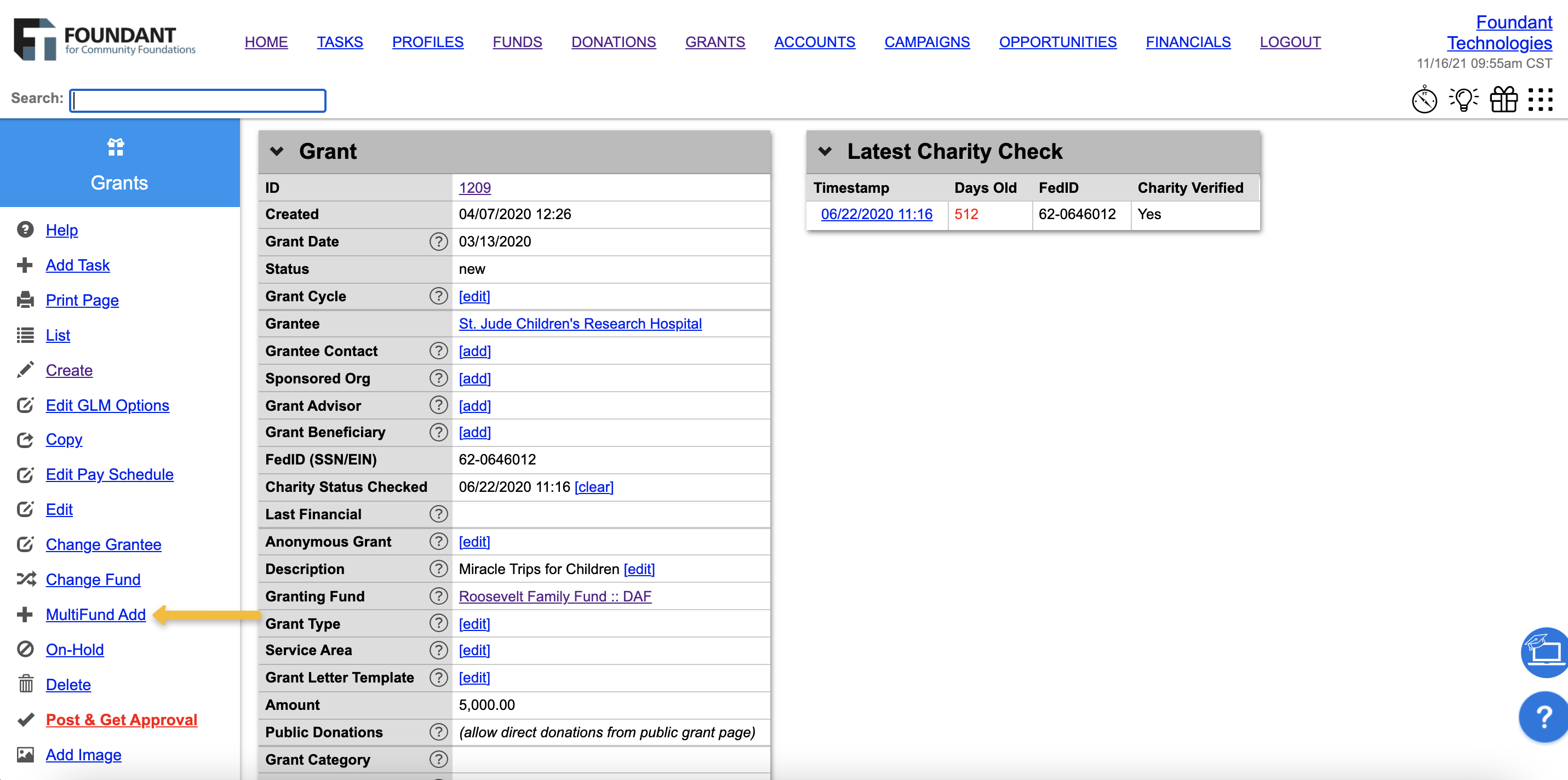Click the on-hold ban circle icon
The height and width of the screenshot is (780, 1568).
pyautogui.click(x=25, y=650)
